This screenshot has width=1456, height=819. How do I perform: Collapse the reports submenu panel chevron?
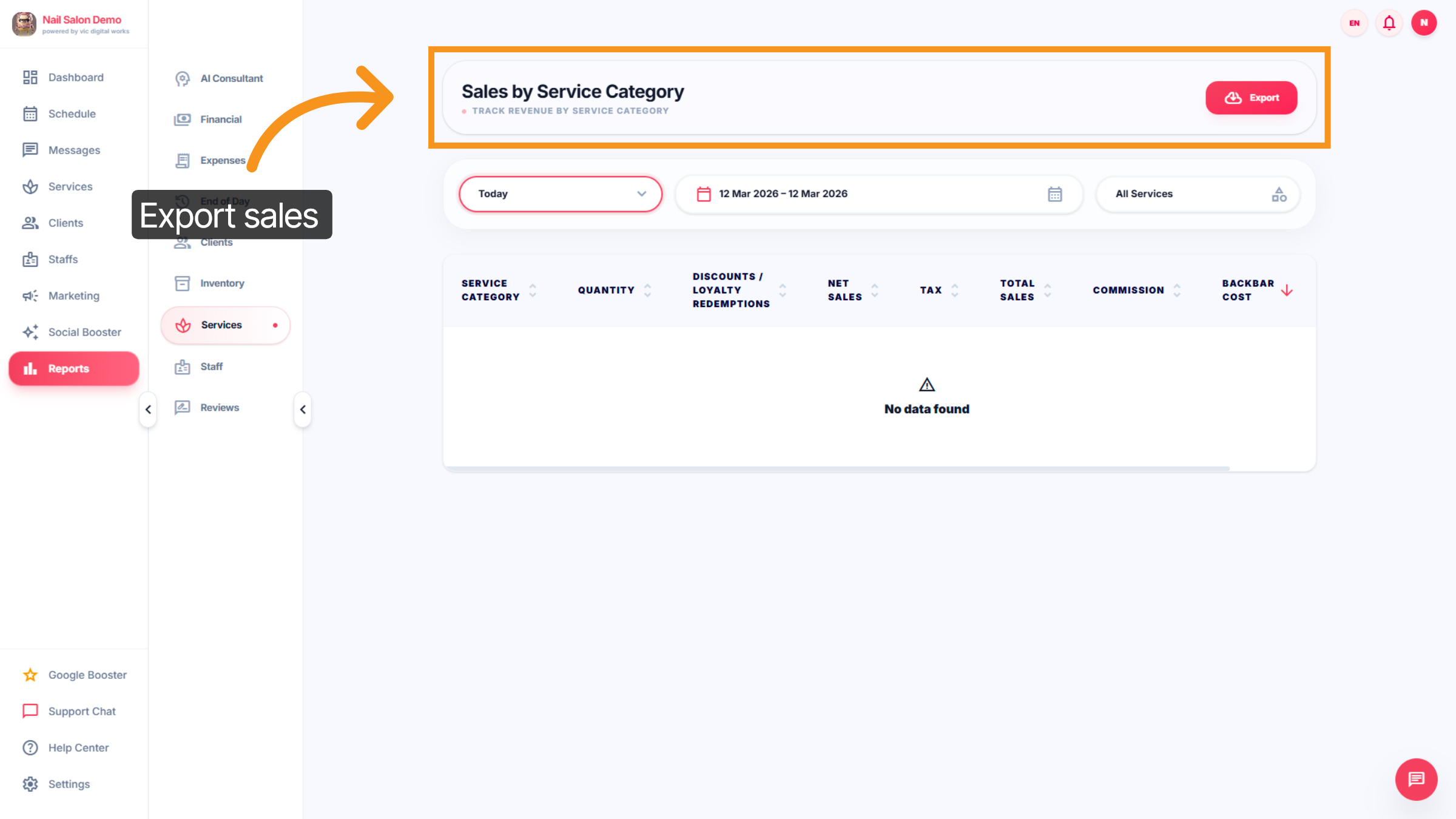click(x=303, y=409)
